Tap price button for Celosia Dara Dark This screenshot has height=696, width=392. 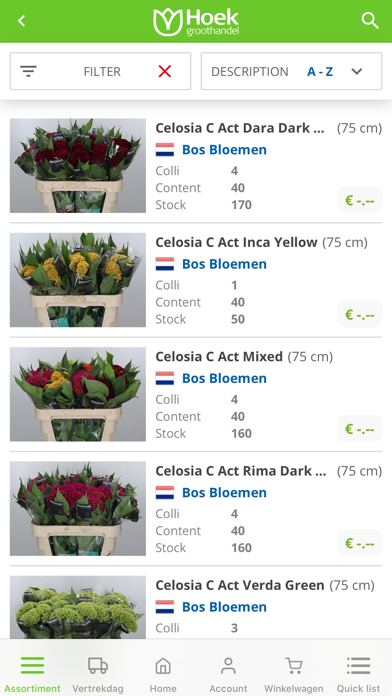point(360,200)
